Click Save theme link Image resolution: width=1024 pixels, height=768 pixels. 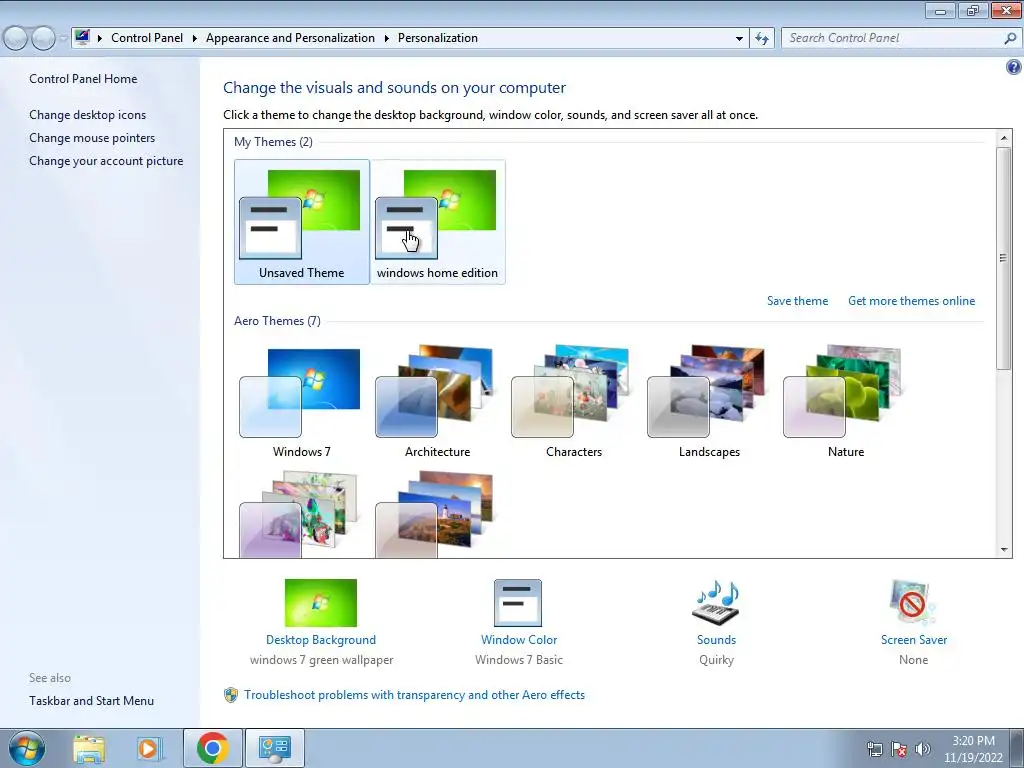click(797, 301)
